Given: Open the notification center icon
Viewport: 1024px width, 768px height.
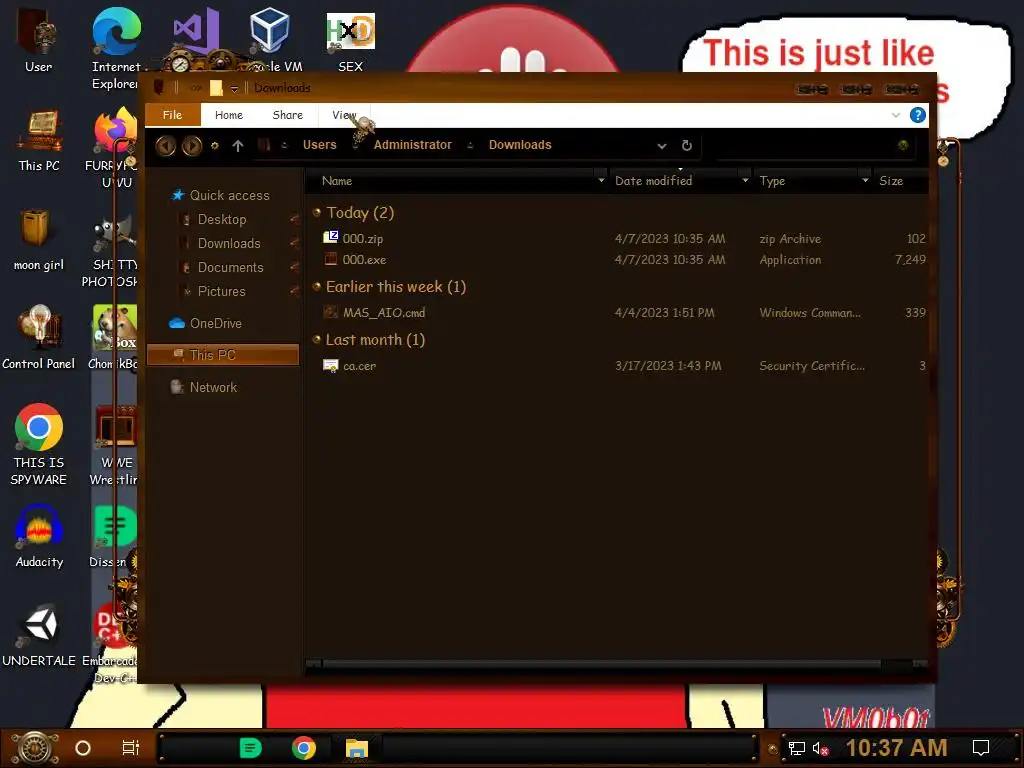Looking at the screenshot, I should point(981,748).
